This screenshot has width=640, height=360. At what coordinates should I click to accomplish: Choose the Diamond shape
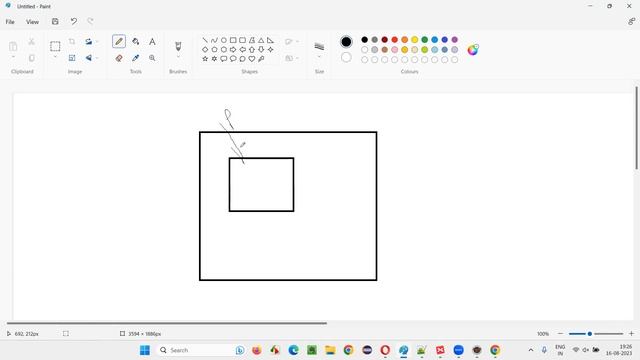205,49
